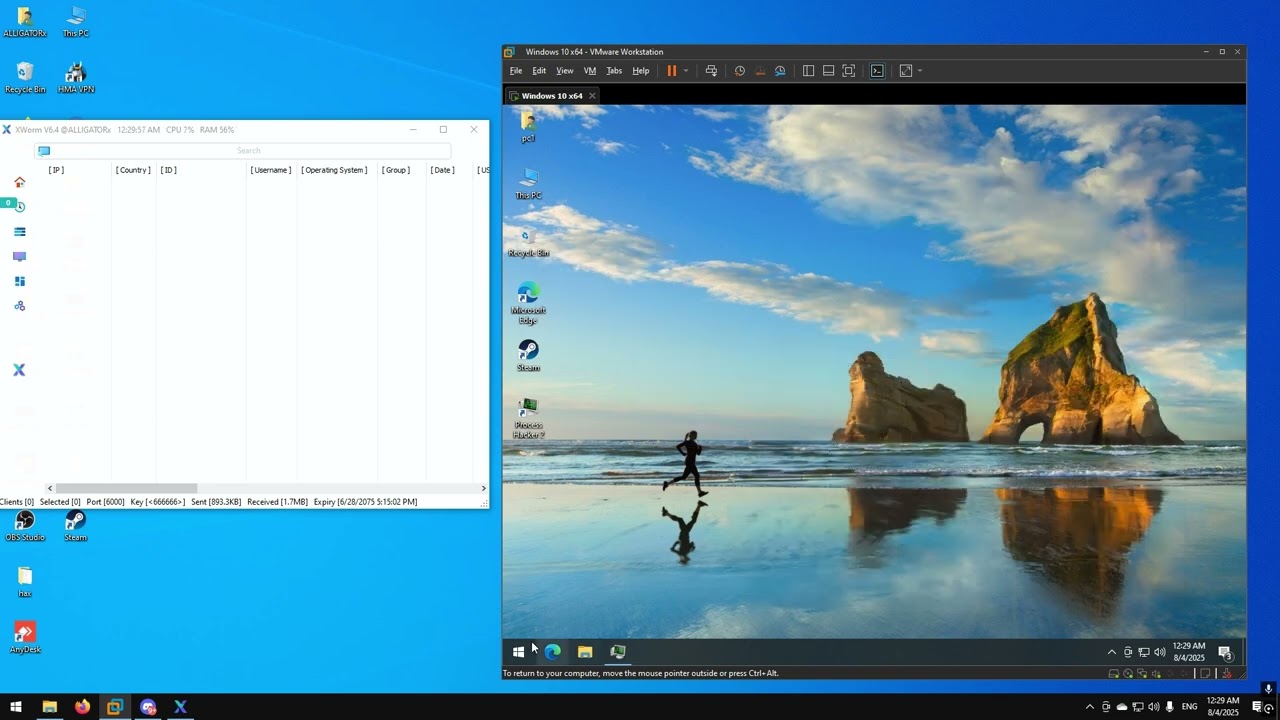Click the guest Windows Start button
This screenshot has width=1280, height=720.
click(x=518, y=652)
